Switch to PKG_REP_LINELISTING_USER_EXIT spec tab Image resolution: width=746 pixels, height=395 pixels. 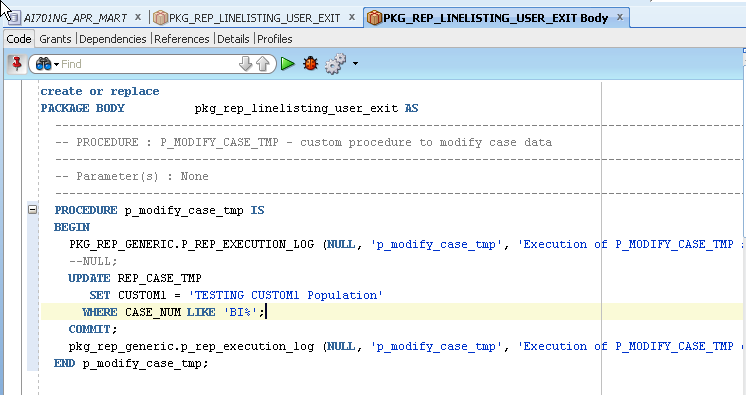[x=255, y=18]
